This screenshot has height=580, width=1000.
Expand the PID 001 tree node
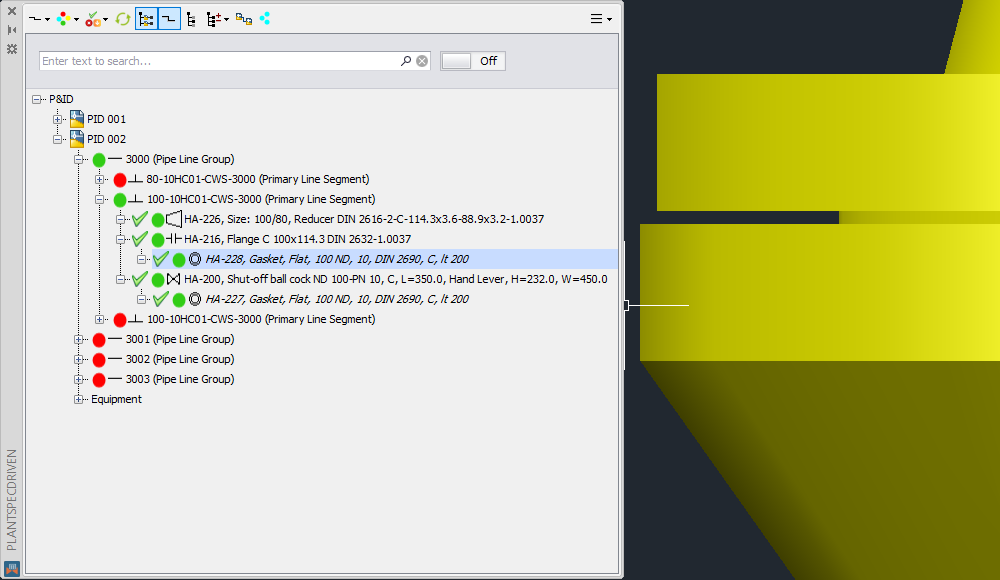pyautogui.click(x=58, y=119)
